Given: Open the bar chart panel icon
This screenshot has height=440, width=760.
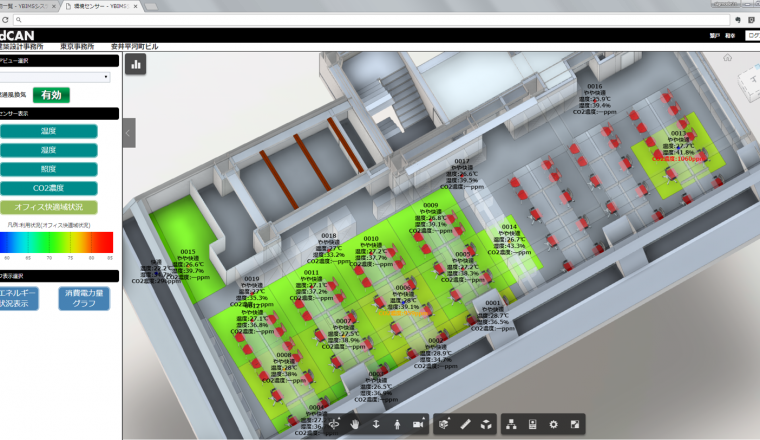Looking at the screenshot, I should pyautogui.click(x=137, y=64).
